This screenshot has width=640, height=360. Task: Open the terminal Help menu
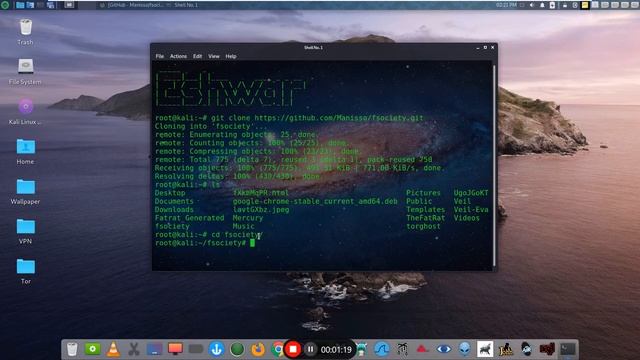coord(231,56)
